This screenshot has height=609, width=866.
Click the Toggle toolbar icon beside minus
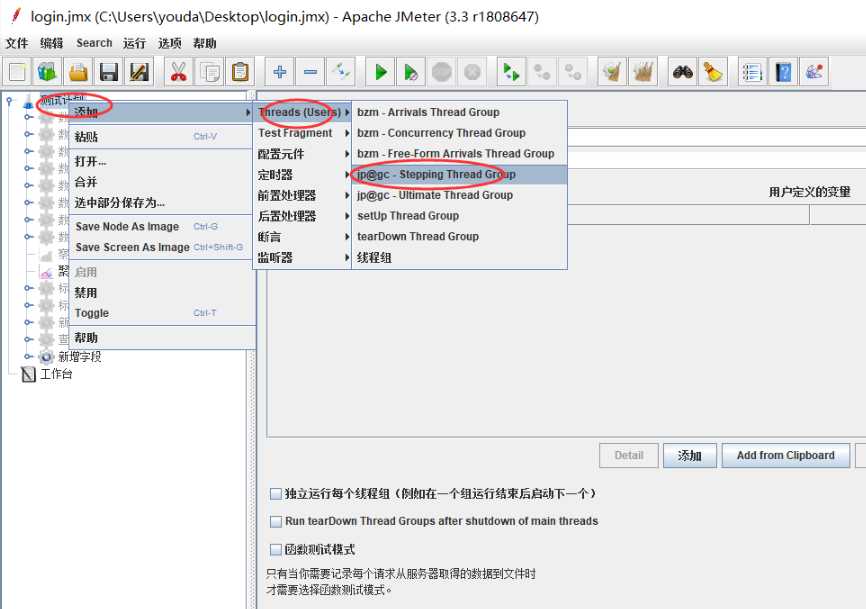341,72
